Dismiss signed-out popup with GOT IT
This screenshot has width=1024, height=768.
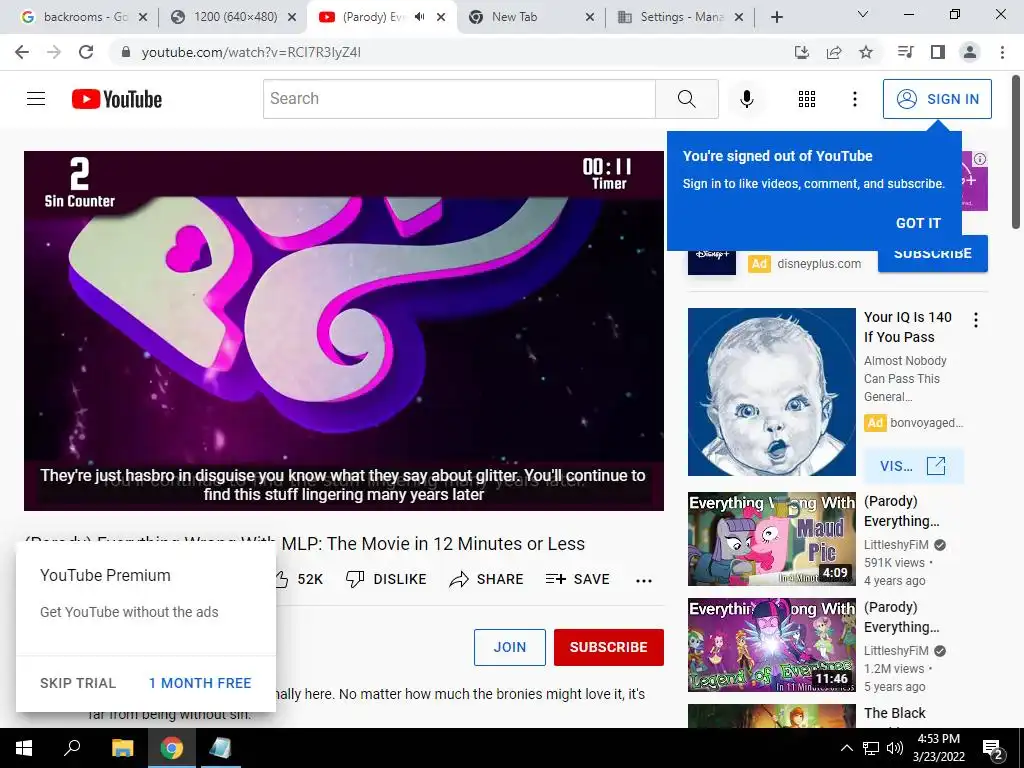tap(918, 223)
